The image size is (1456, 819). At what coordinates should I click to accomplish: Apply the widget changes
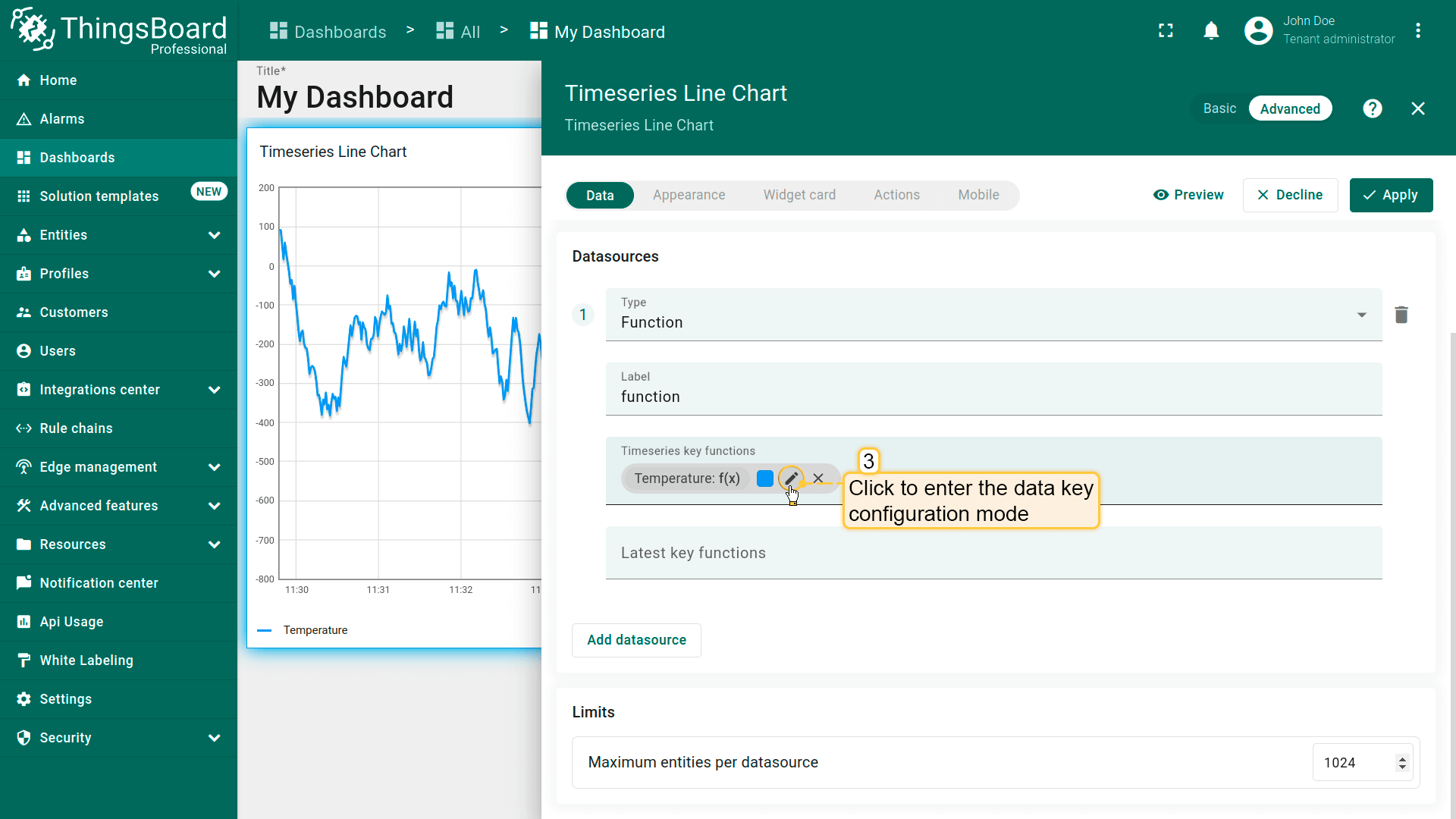pos(1391,195)
